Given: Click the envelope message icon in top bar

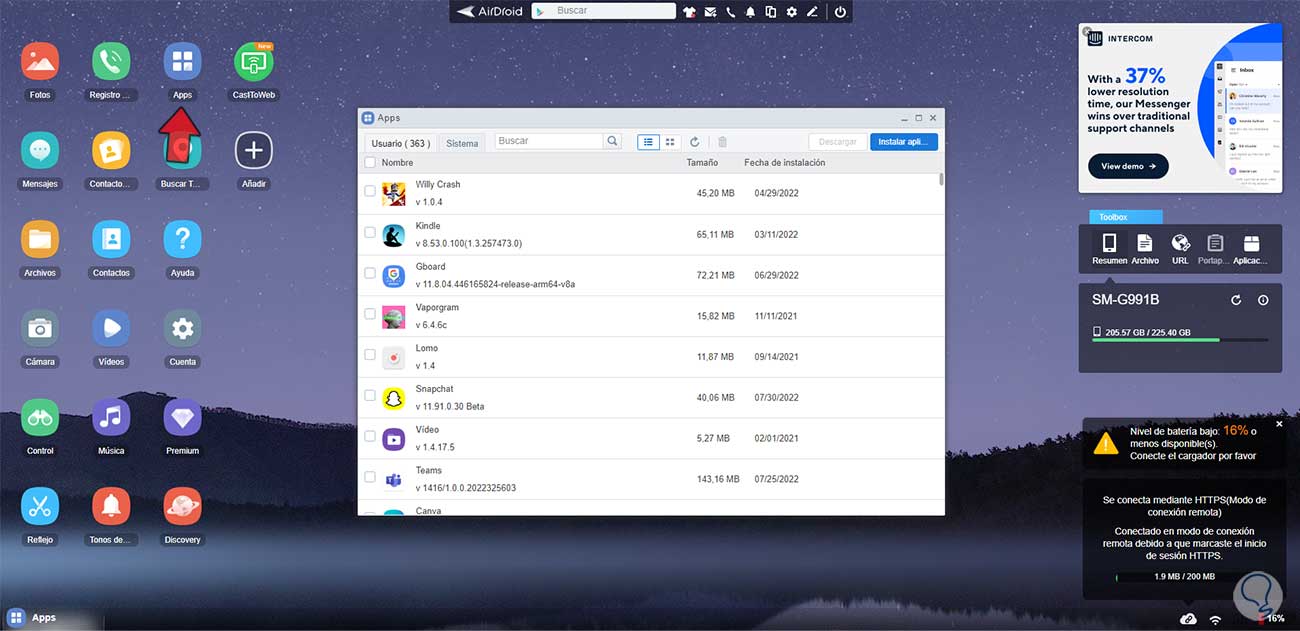Looking at the screenshot, I should [x=710, y=12].
